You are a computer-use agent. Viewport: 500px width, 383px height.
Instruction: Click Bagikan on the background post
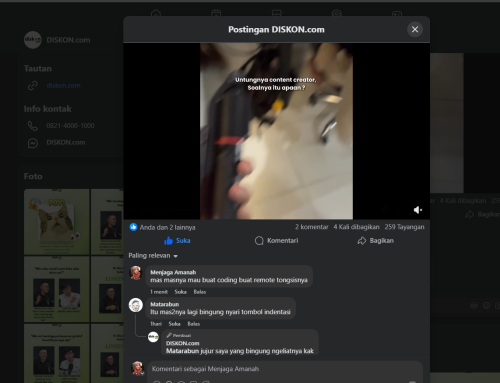click(x=482, y=214)
